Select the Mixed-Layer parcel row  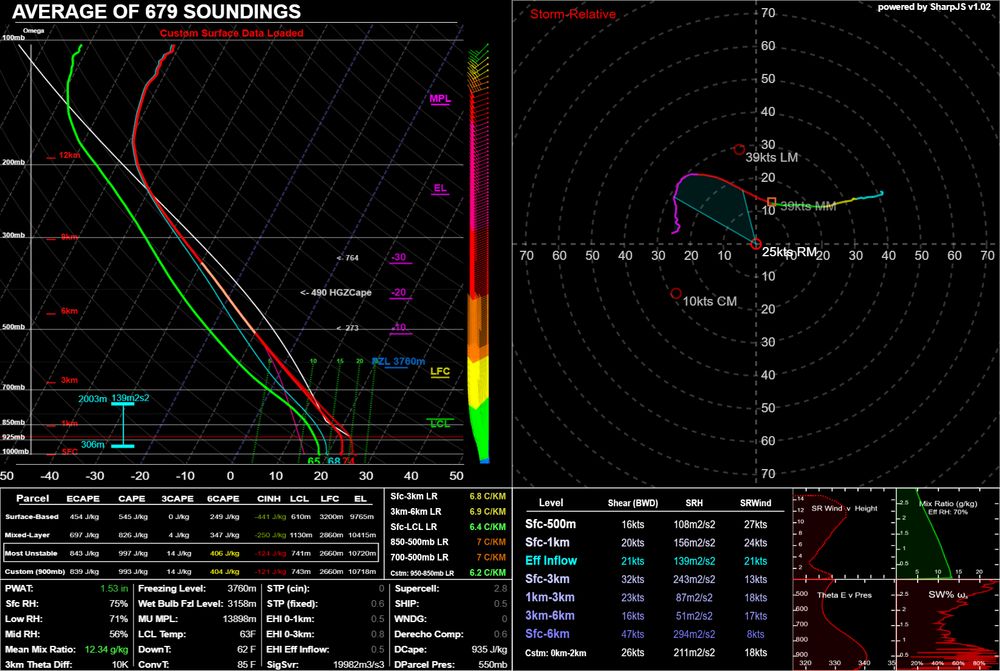[x=191, y=535]
